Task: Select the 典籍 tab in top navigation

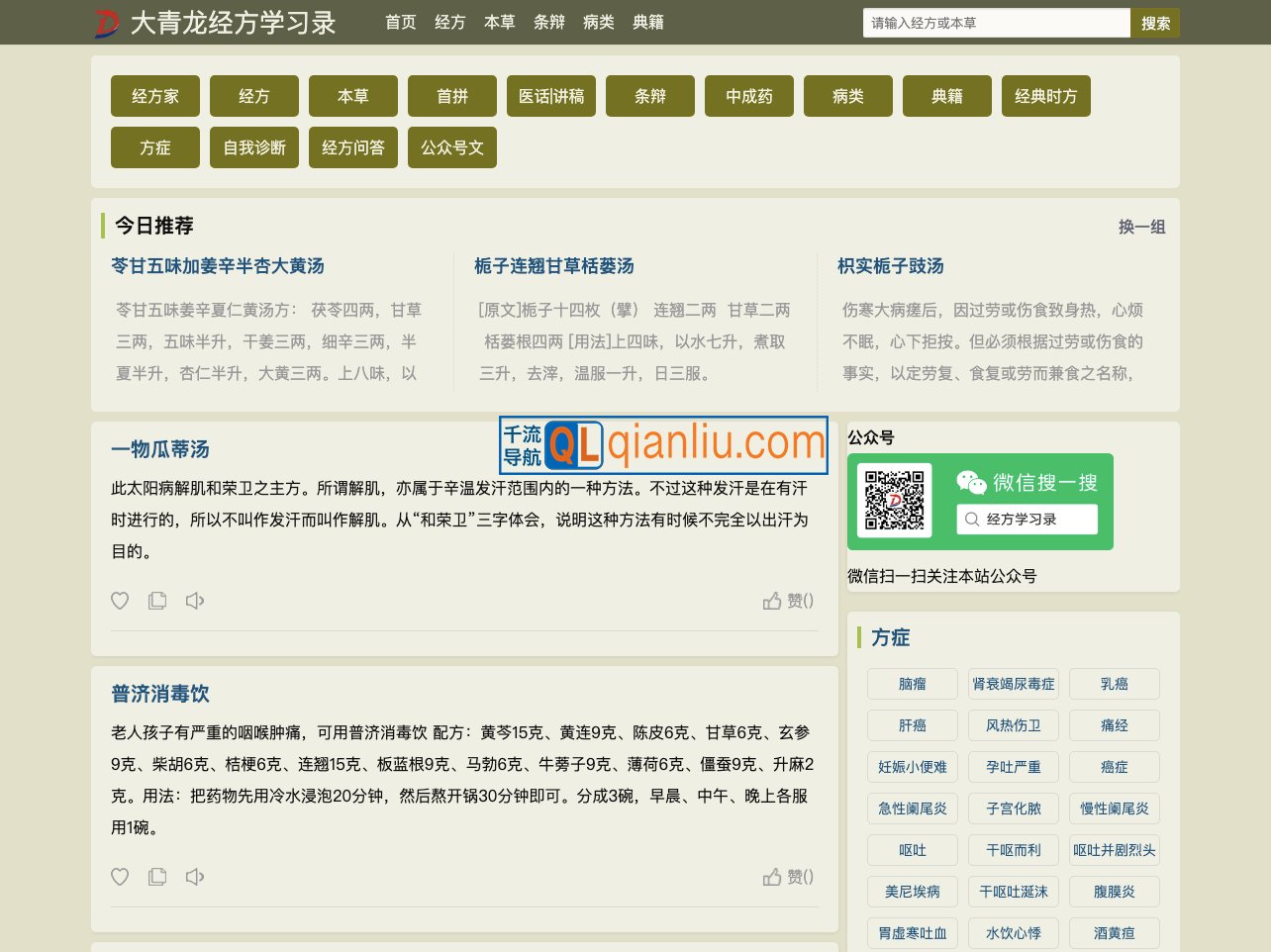Action: (x=648, y=22)
